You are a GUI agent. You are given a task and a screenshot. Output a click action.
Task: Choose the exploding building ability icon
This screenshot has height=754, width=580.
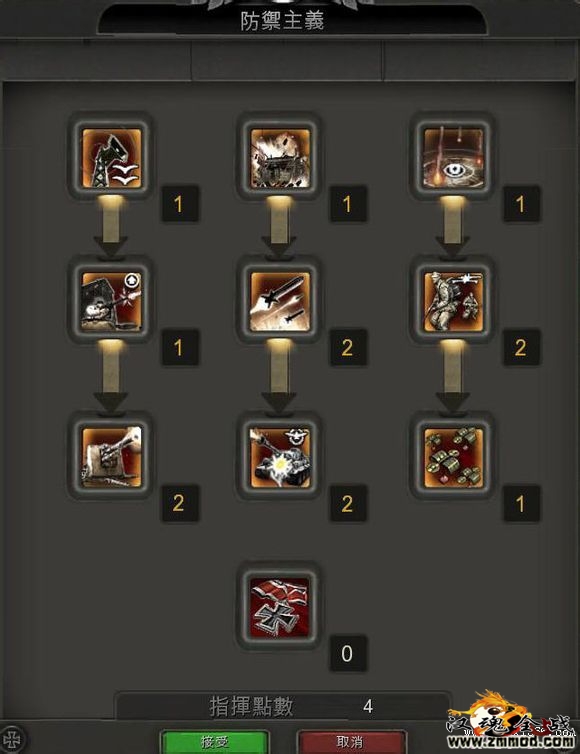pyautogui.click(x=279, y=157)
